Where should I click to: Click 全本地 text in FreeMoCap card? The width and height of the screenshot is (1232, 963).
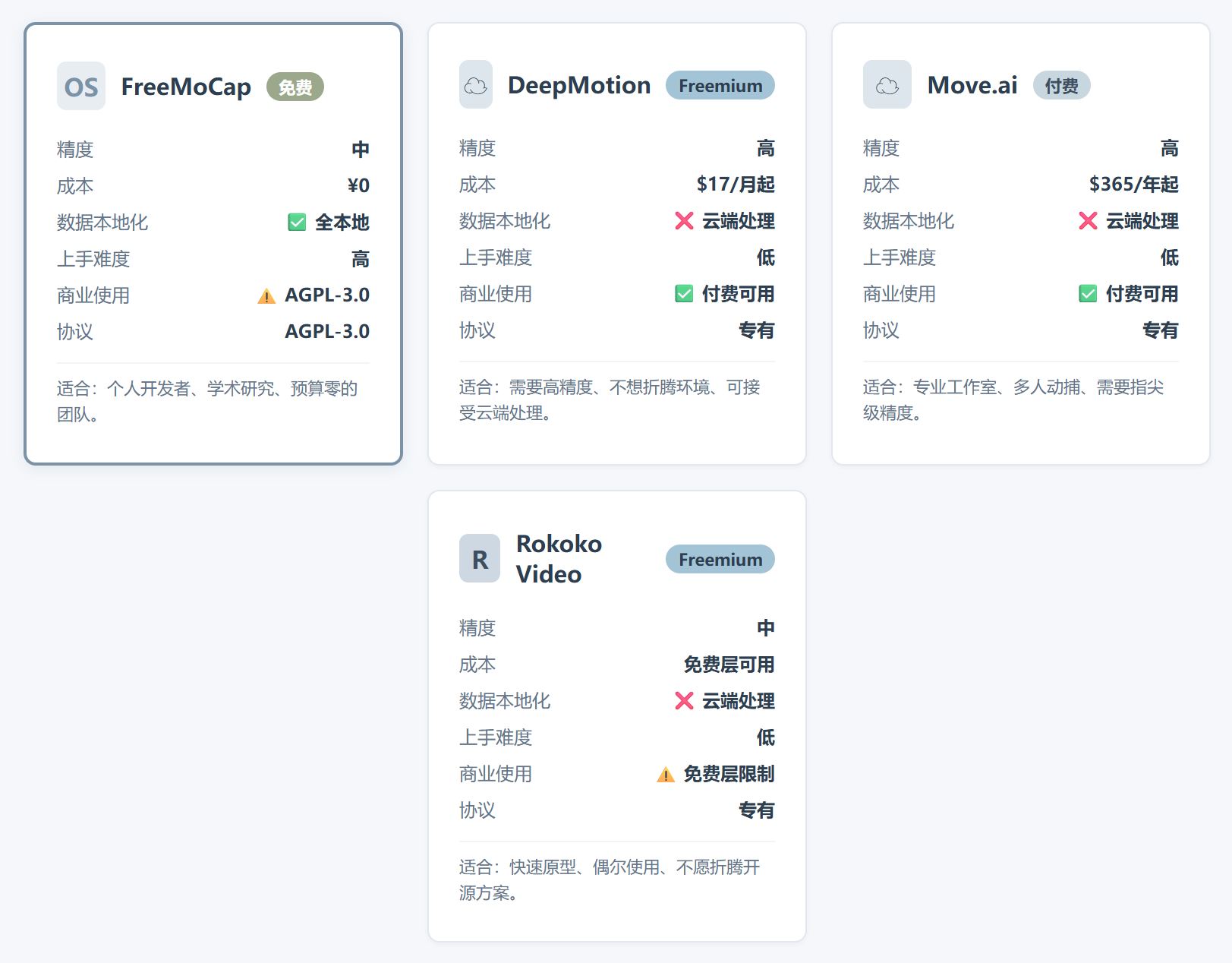(x=342, y=223)
